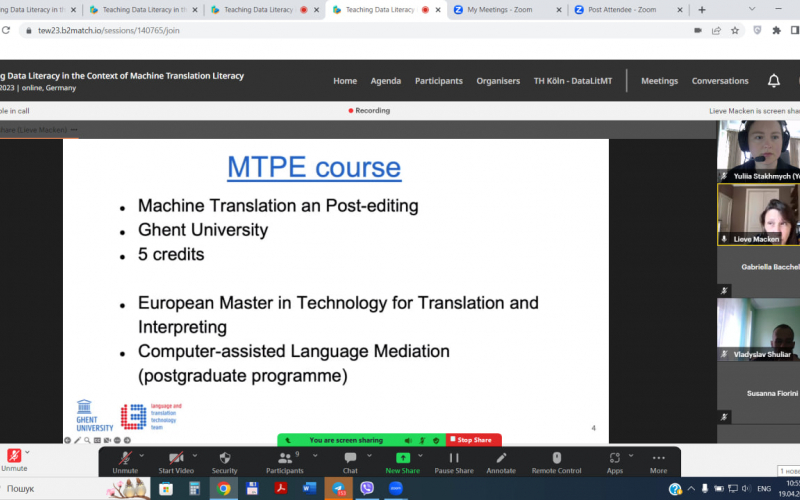Screen dimensions: 800x500
Task: Expand the Apps options arrow
Action: coord(631,456)
